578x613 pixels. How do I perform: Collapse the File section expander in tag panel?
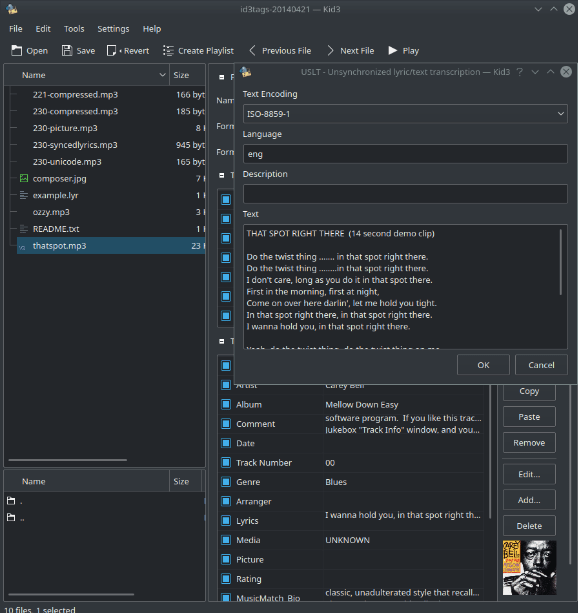click(222, 77)
